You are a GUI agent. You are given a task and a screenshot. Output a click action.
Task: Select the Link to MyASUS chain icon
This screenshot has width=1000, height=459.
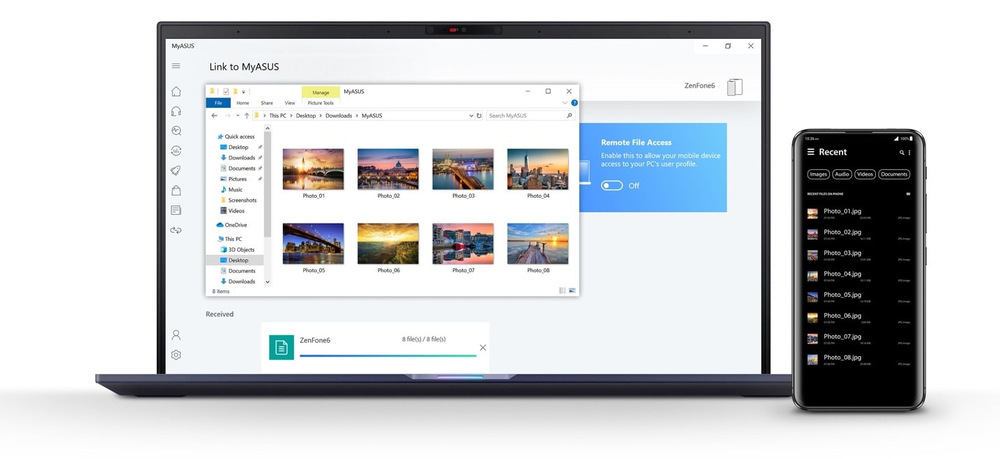[x=176, y=230]
